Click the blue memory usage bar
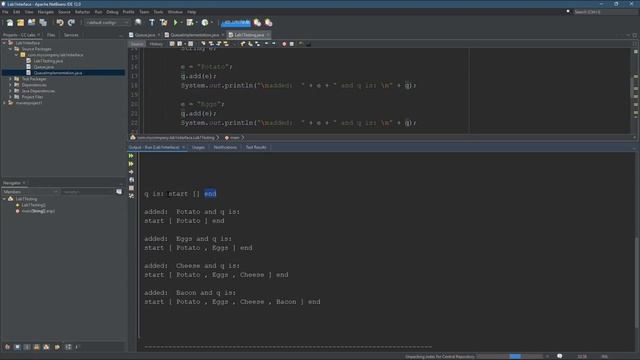Screen dimensions: 640x360 (x=236, y=23)
